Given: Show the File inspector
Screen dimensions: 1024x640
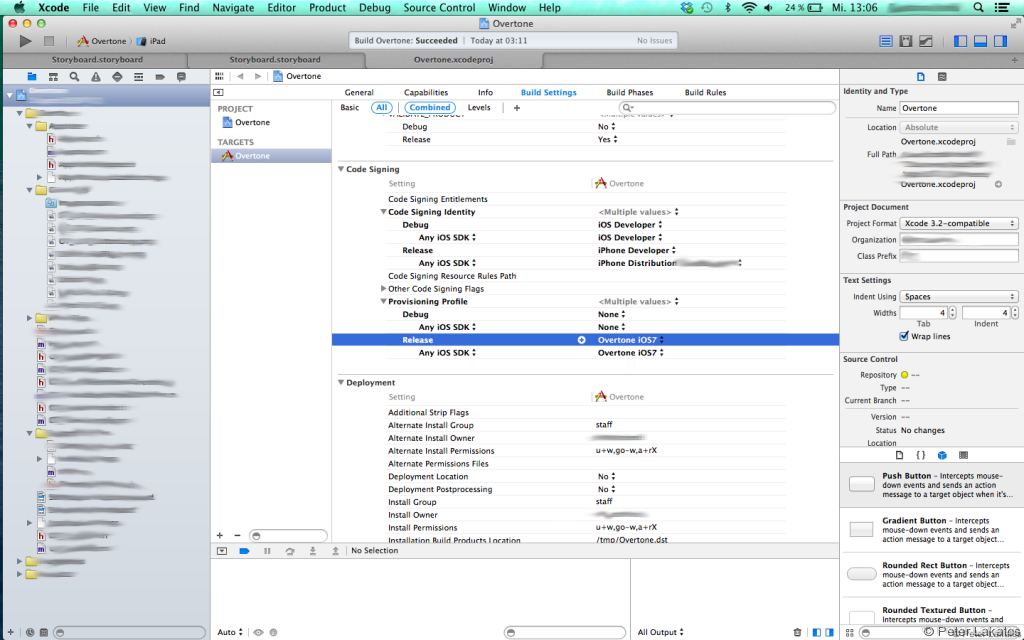Looking at the screenshot, I should tap(921, 76).
